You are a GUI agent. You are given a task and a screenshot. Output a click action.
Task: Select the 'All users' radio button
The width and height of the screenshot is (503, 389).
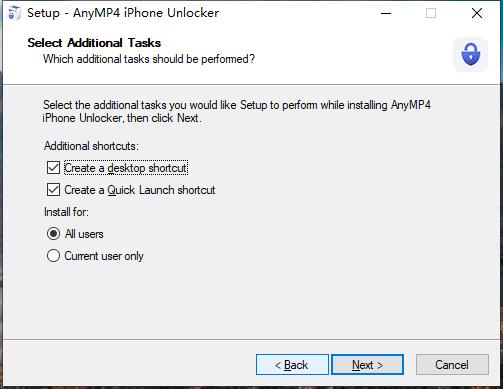point(53,234)
